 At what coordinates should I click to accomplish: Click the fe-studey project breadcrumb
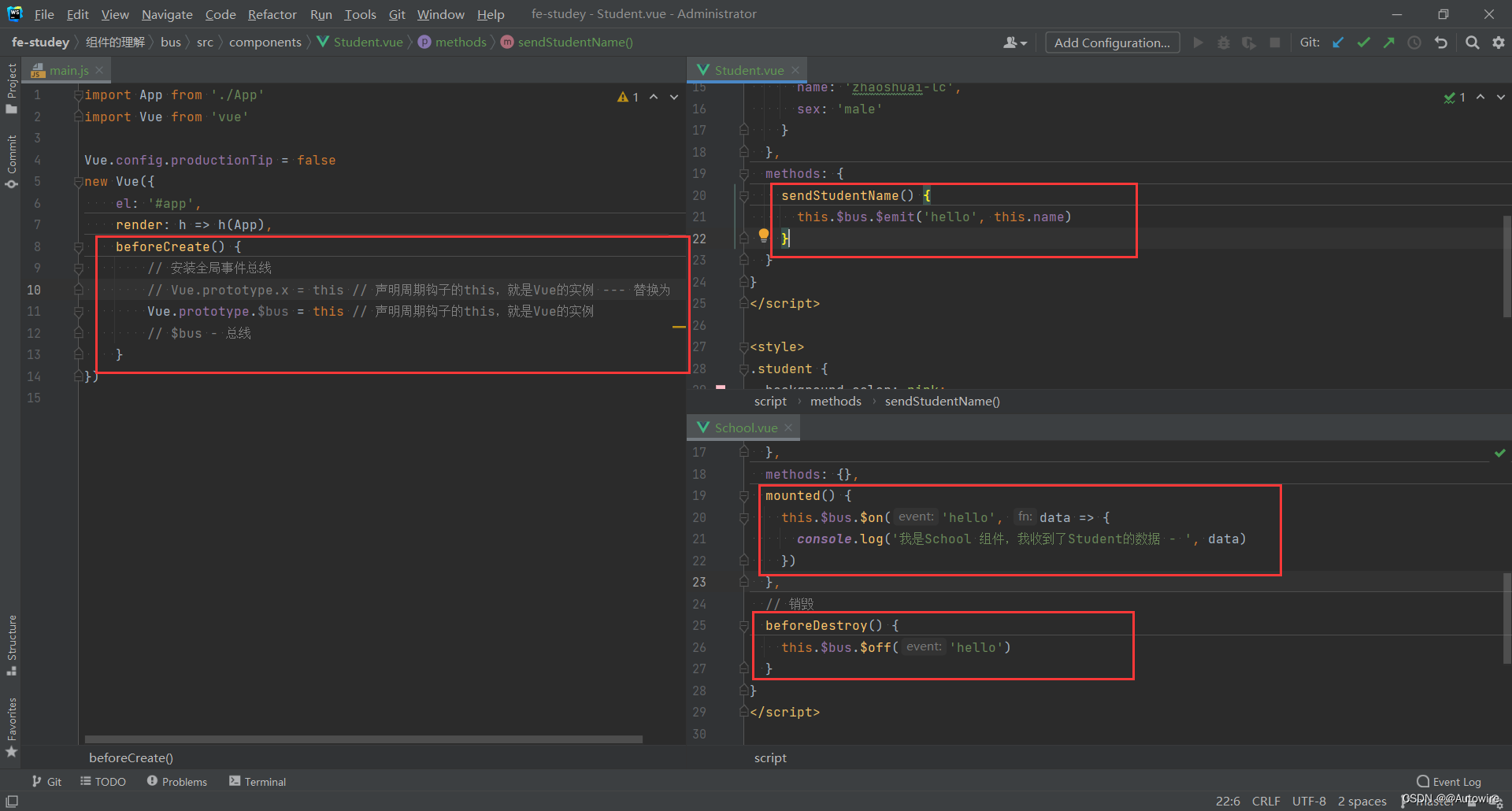coord(40,43)
